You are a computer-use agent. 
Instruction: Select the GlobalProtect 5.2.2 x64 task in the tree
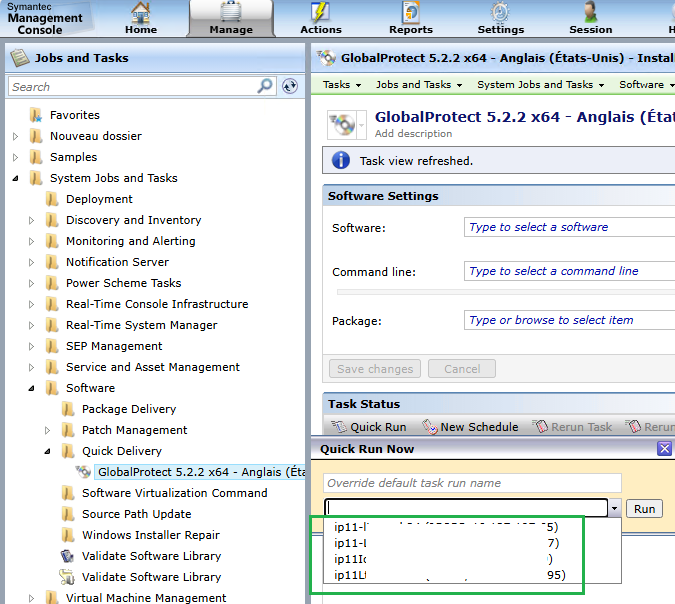(x=201, y=472)
